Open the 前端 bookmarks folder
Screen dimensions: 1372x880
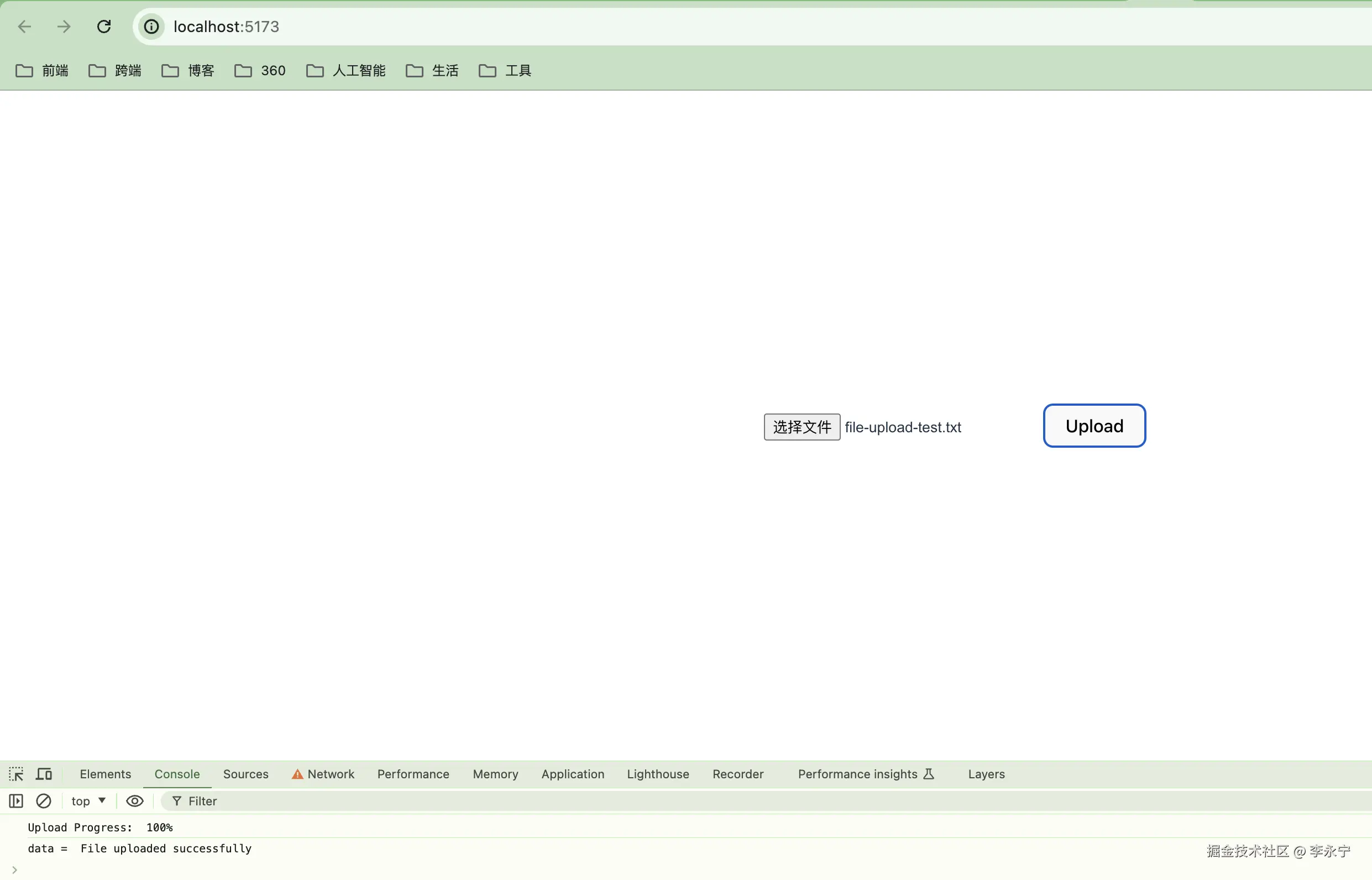pyautogui.click(x=42, y=71)
